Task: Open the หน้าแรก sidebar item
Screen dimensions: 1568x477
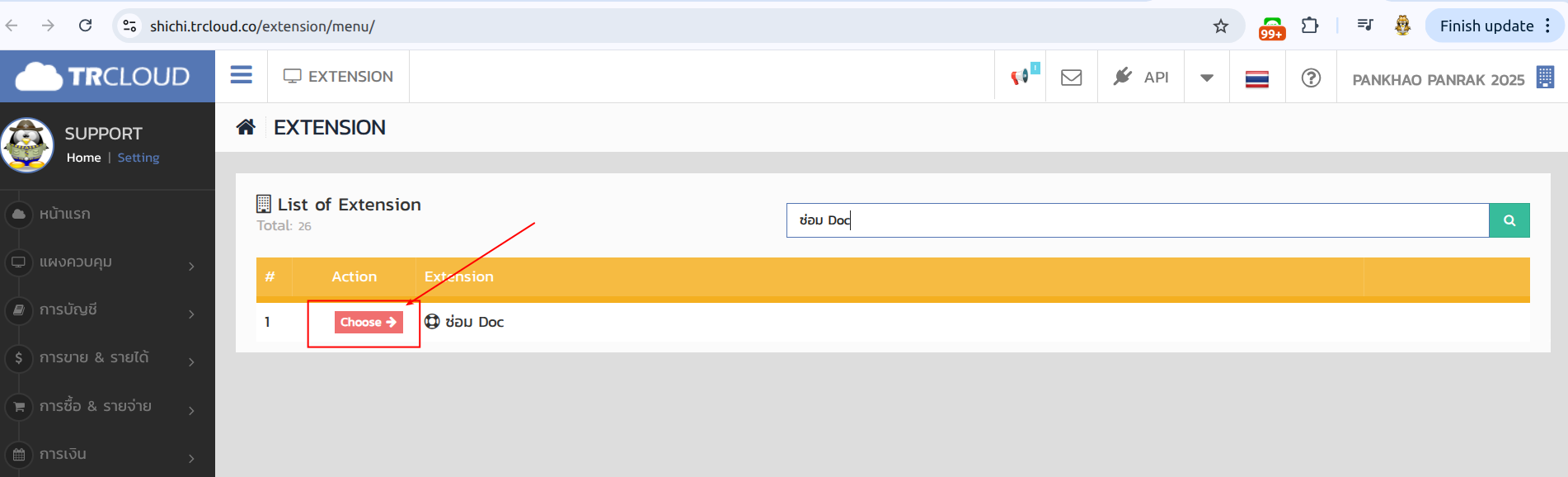Action: [x=64, y=215]
